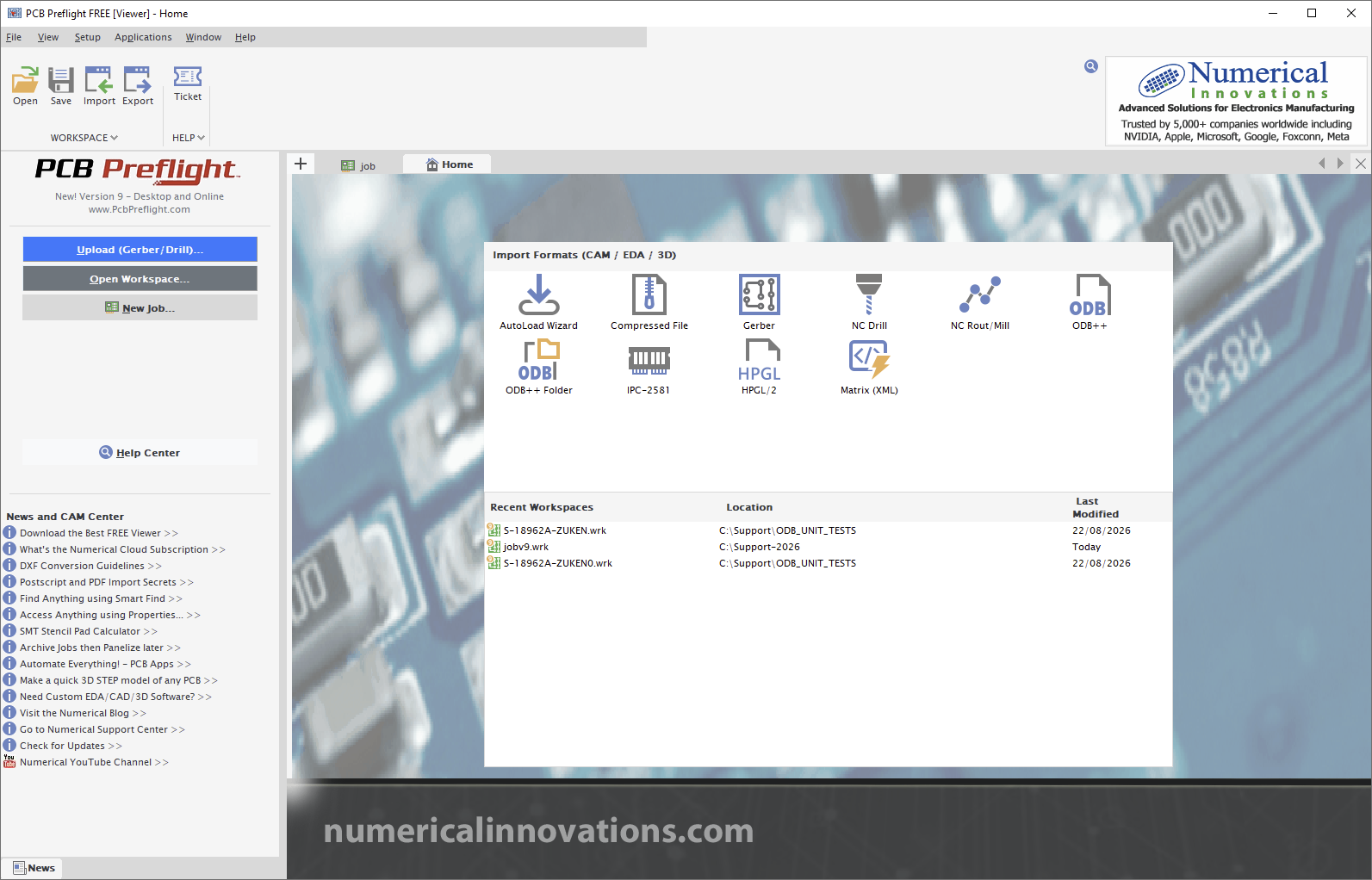Expand the HELP ribbon group dropdown
1372x880 pixels.
tap(189, 138)
